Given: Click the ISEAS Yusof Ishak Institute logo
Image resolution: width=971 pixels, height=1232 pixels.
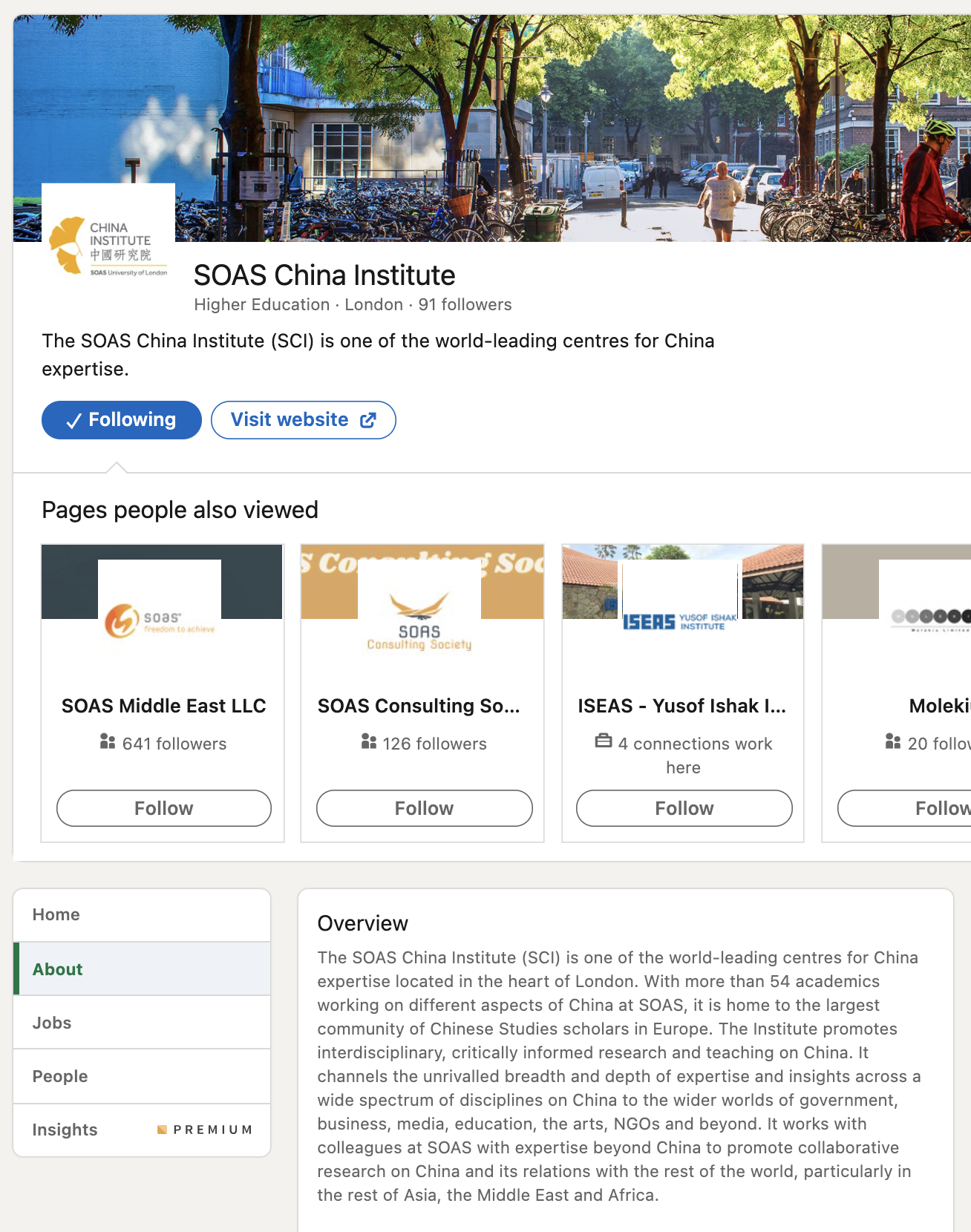Looking at the screenshot, I should tap(680, 620).
